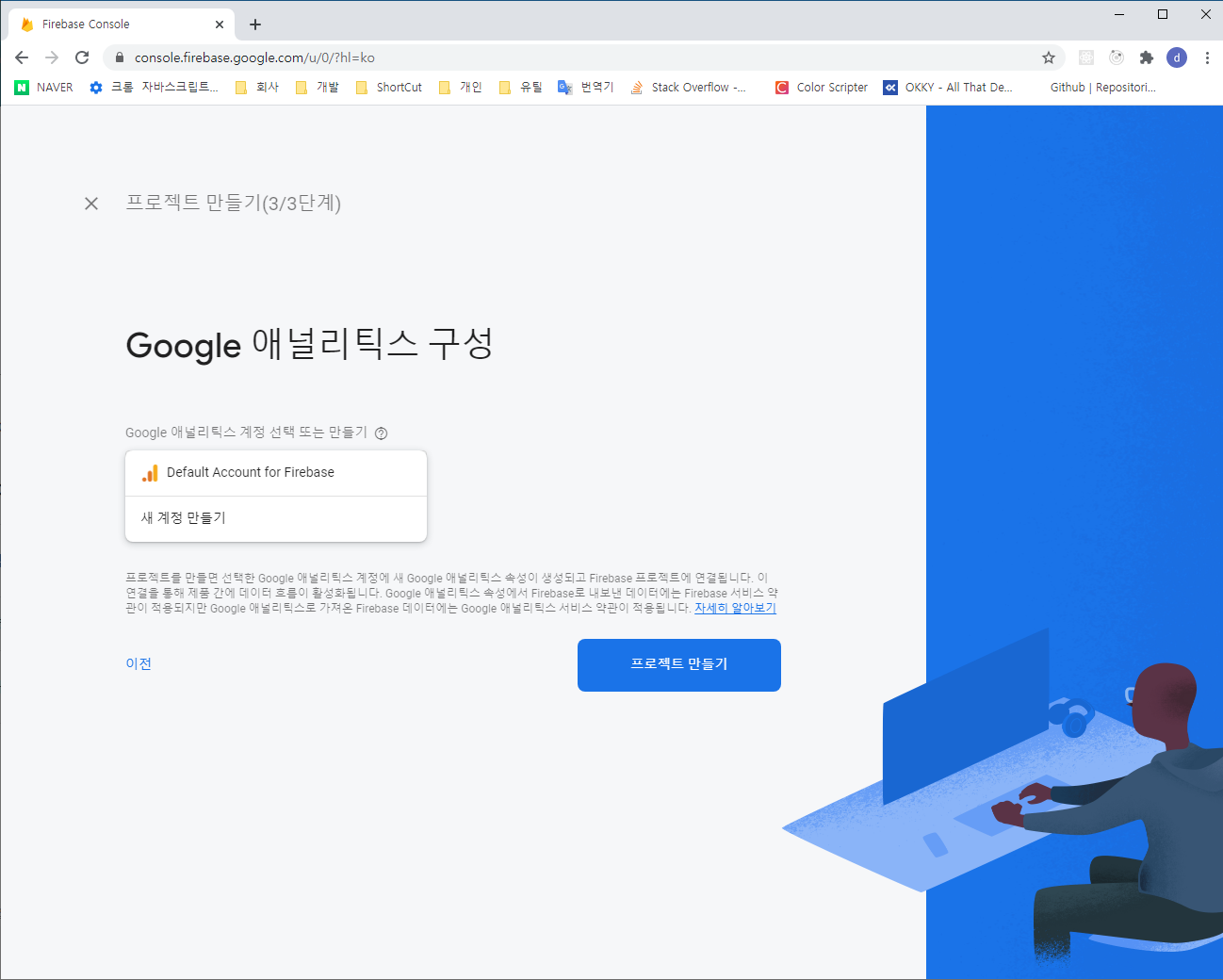Click the browser back arrow
Screen dimensions: 1223x980
coord(22,57)
